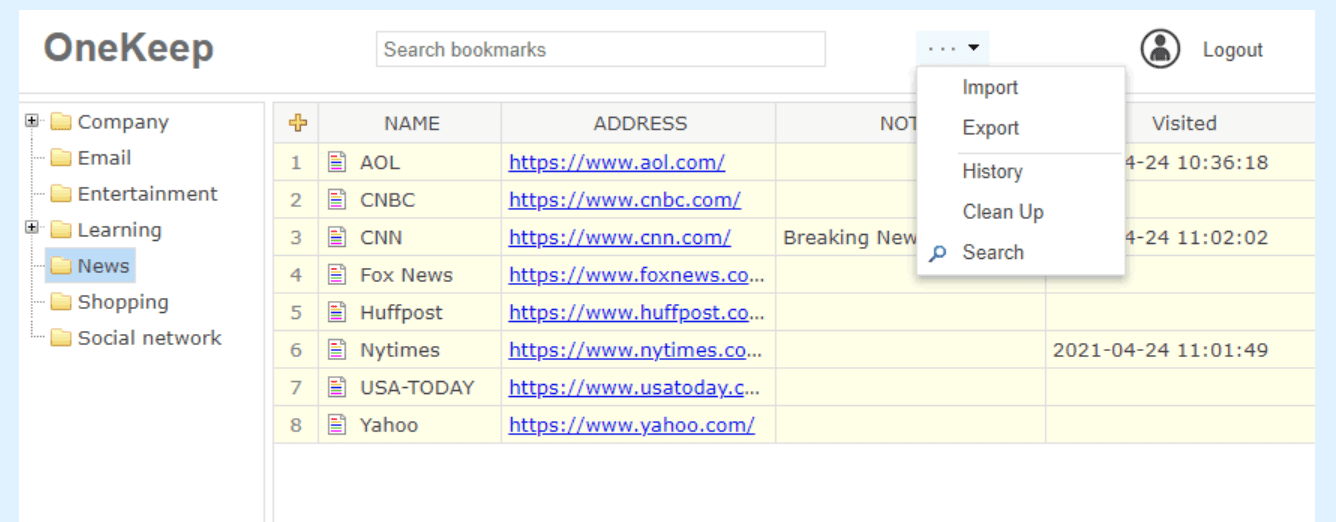
Task: Sort by the NAME column header
Action: (411, 124)
